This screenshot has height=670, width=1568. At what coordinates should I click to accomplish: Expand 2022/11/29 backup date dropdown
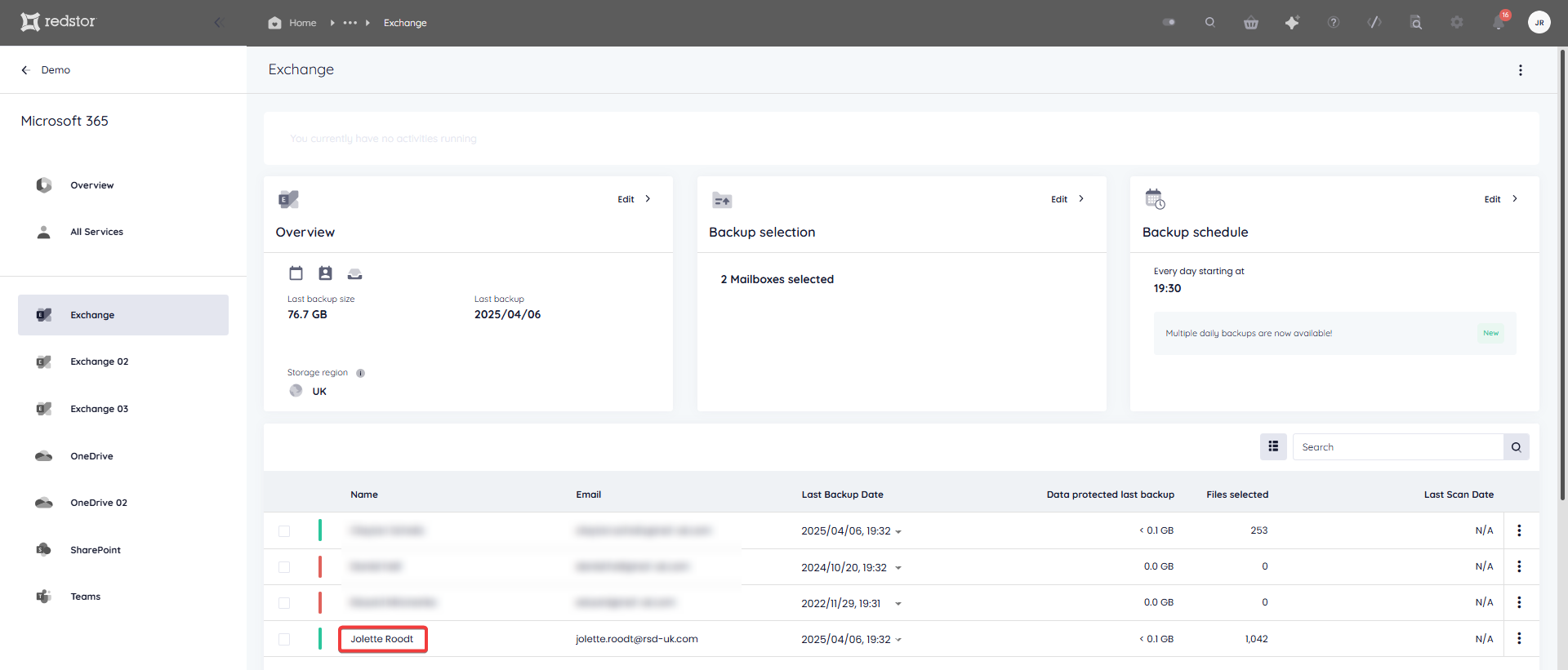898,604
